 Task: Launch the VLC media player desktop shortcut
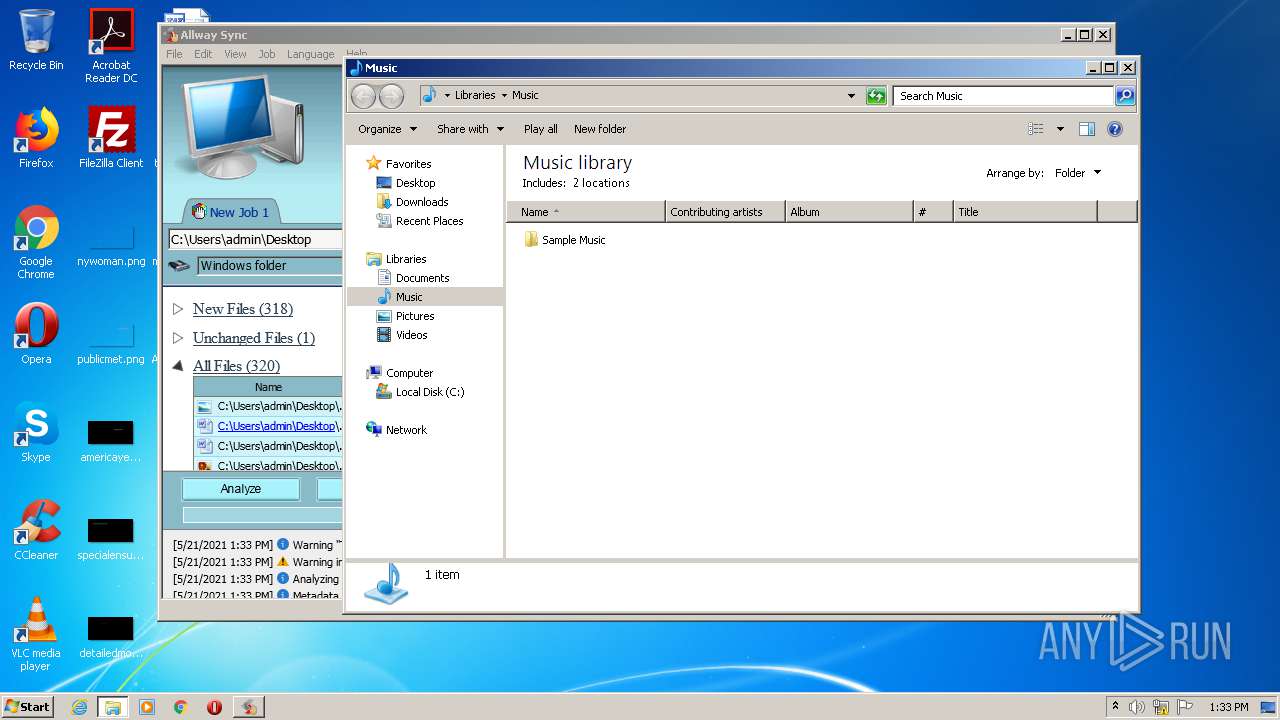36,634
